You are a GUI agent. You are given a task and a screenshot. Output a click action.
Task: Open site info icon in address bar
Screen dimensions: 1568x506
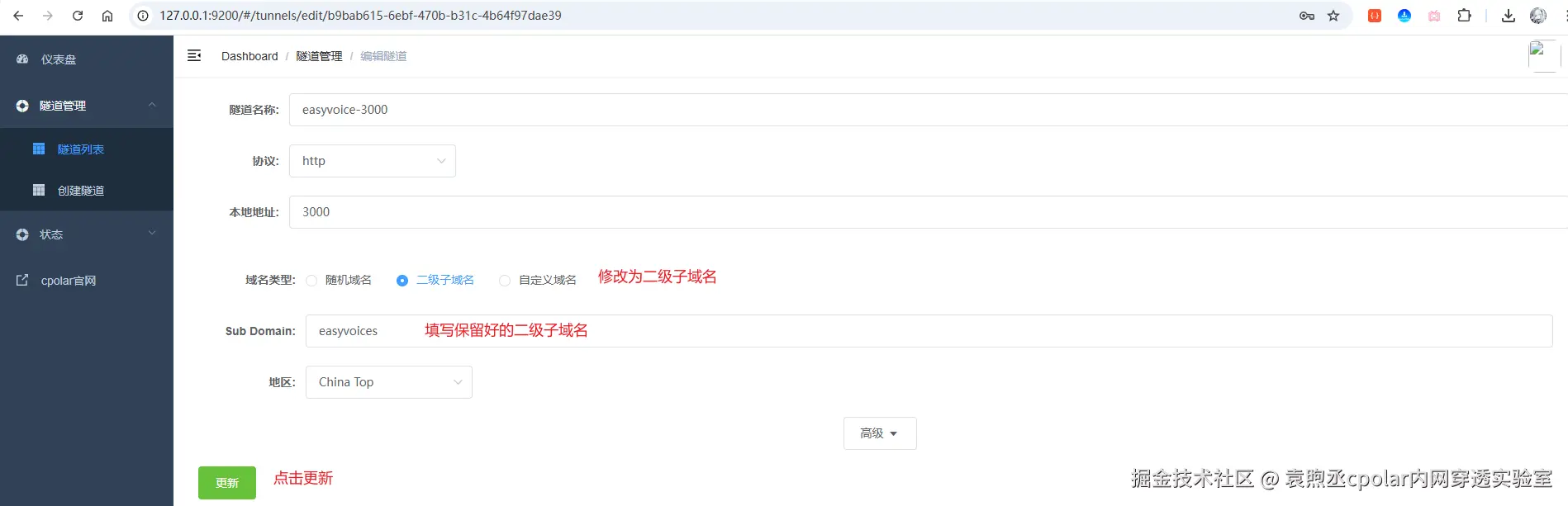(x=143, y=16)
